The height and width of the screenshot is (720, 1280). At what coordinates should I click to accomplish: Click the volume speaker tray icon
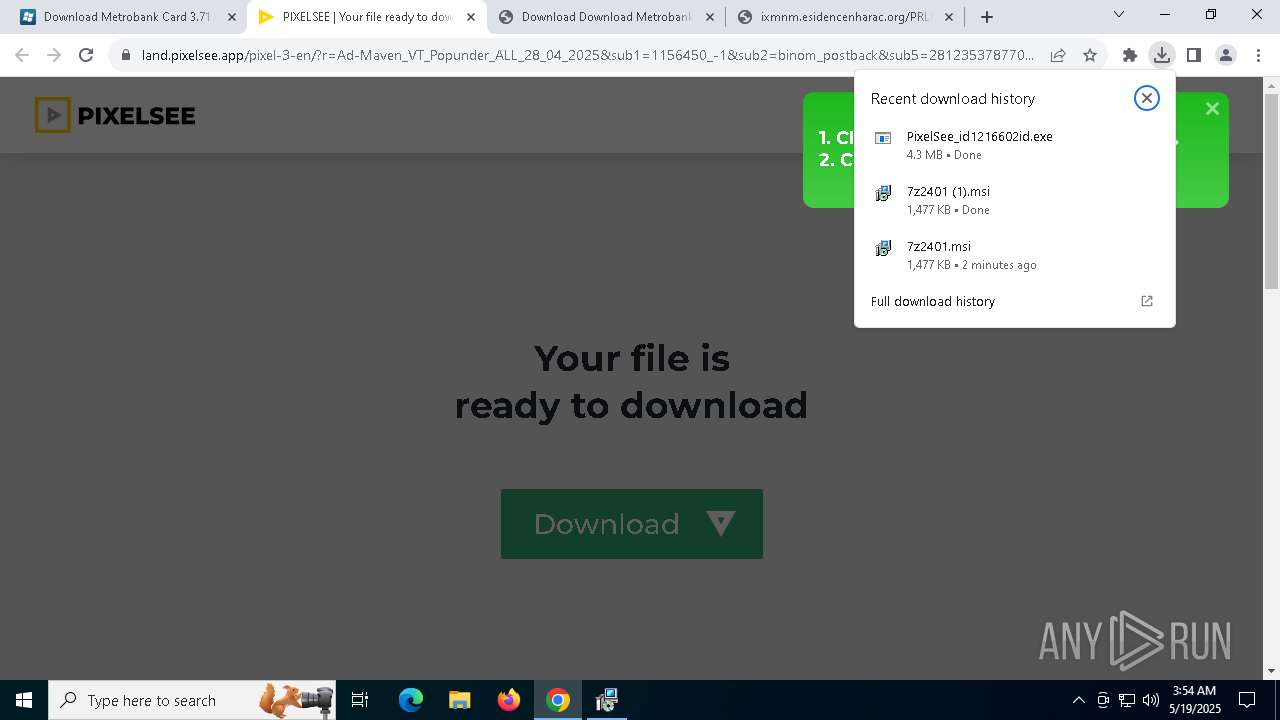pos(1150,700)
